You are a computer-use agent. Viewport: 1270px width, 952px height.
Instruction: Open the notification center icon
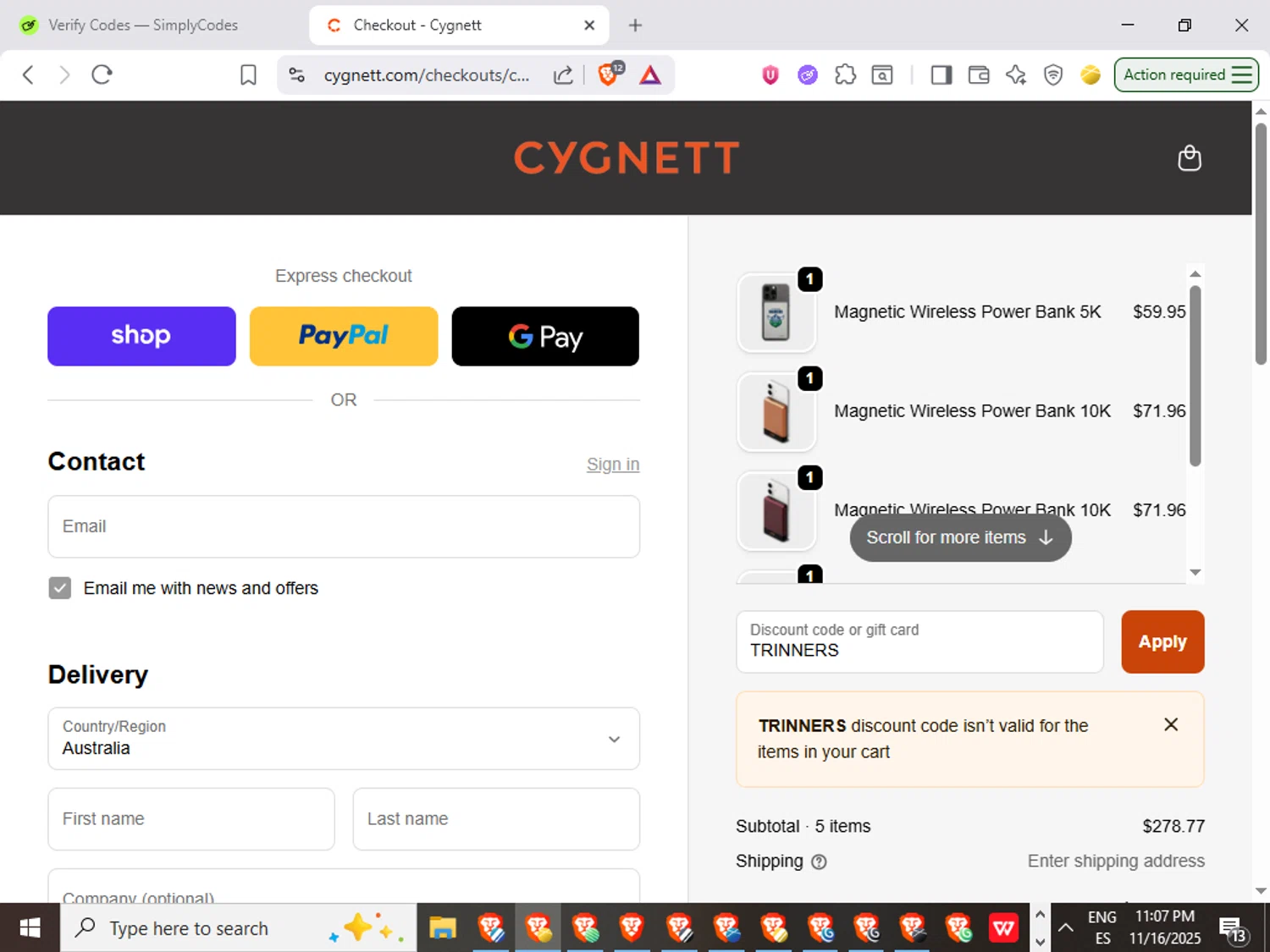point(1234,929)
